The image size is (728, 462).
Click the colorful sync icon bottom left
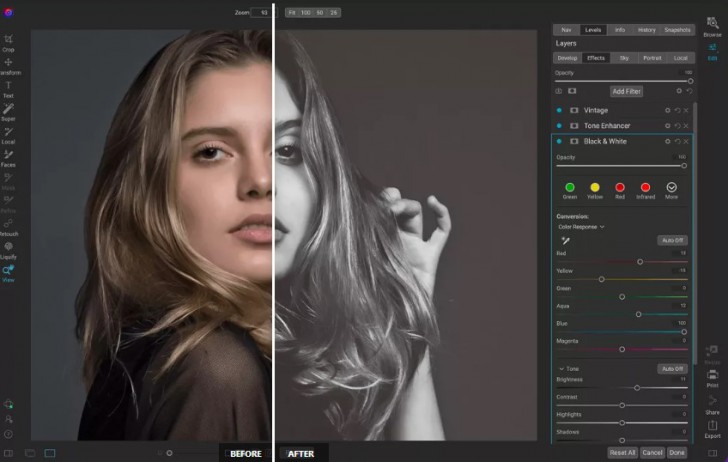click(8, 404)
